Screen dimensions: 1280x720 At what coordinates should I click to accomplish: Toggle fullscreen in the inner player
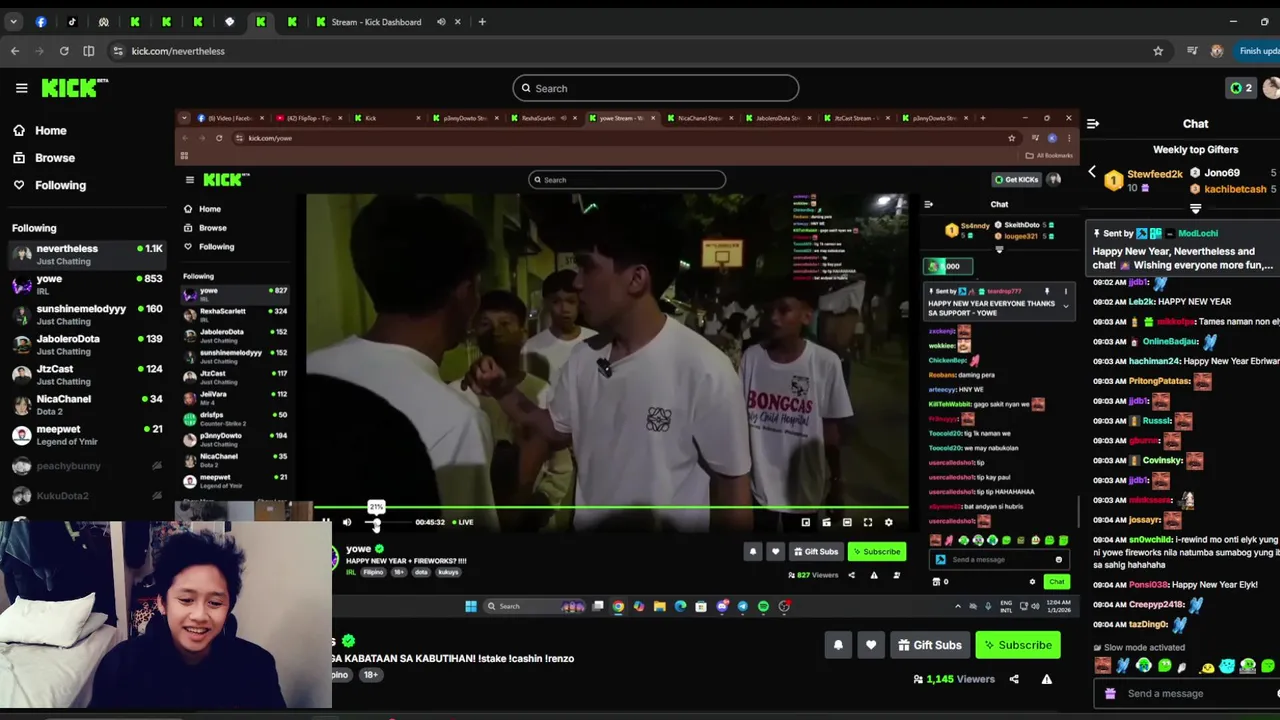point(868,522)
